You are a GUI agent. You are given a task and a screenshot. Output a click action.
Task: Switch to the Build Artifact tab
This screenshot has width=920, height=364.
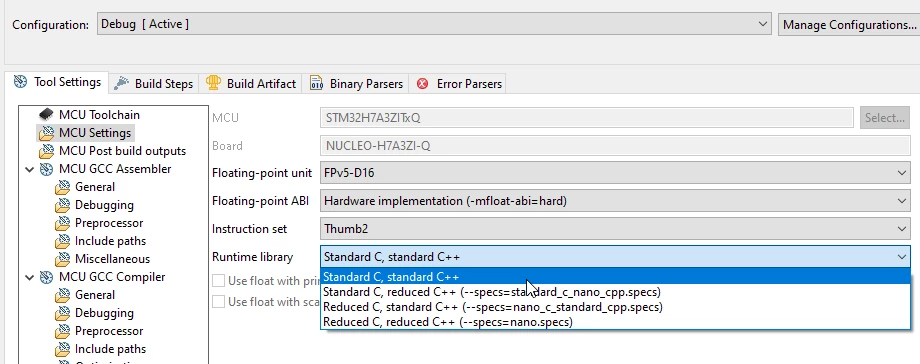click(x=251, y=83)
